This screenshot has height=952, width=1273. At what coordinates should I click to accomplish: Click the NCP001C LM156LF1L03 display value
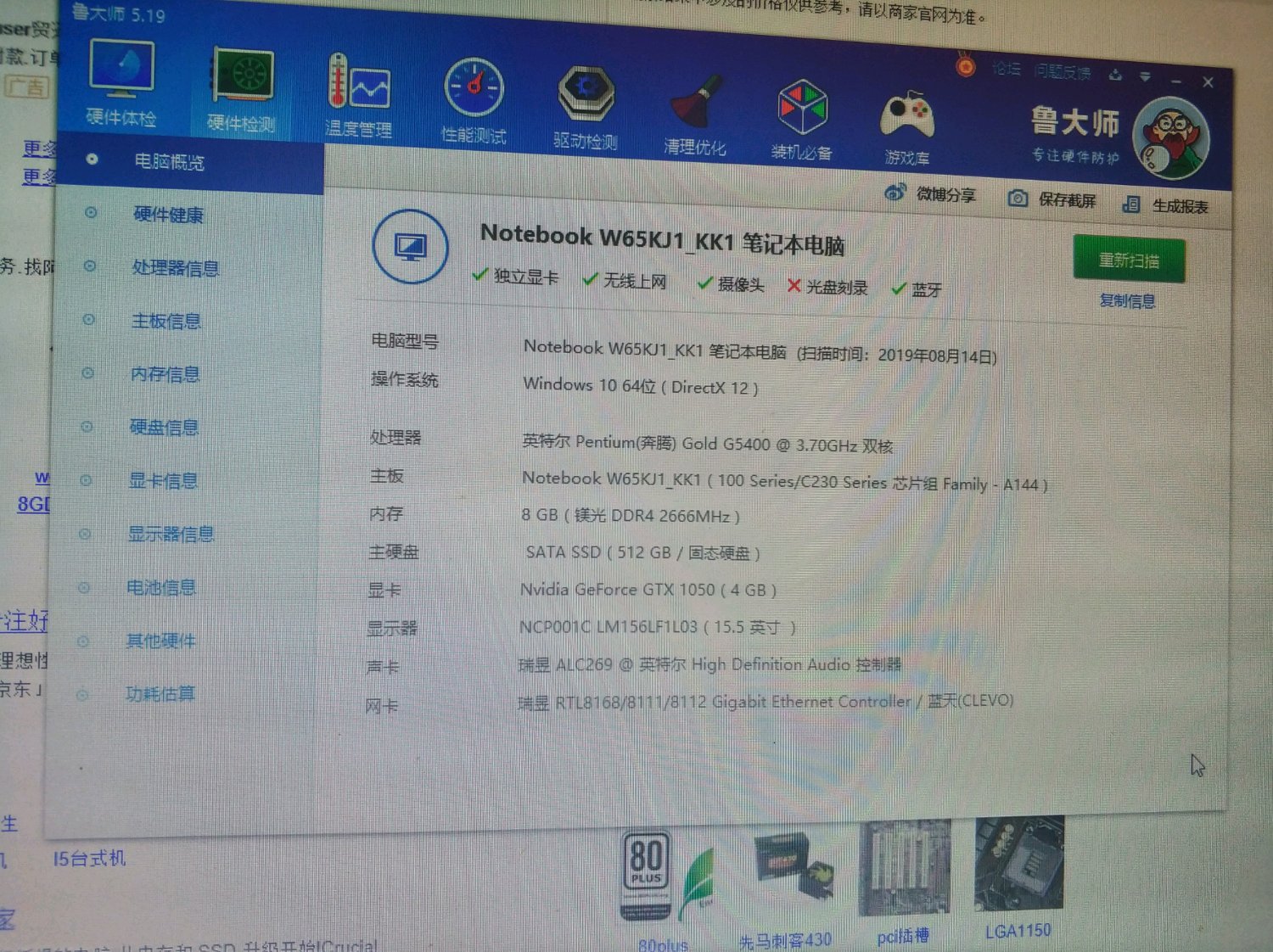coord(658,627)
